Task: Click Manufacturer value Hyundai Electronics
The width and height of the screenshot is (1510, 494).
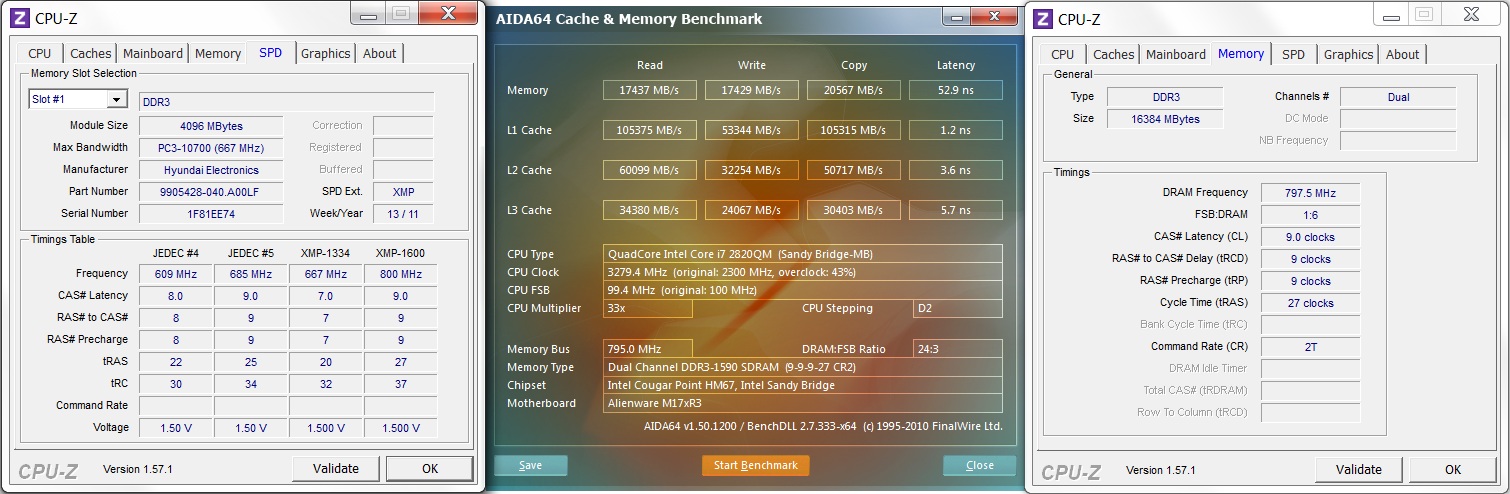Action: pyautogui.click(x=212, y=170)
